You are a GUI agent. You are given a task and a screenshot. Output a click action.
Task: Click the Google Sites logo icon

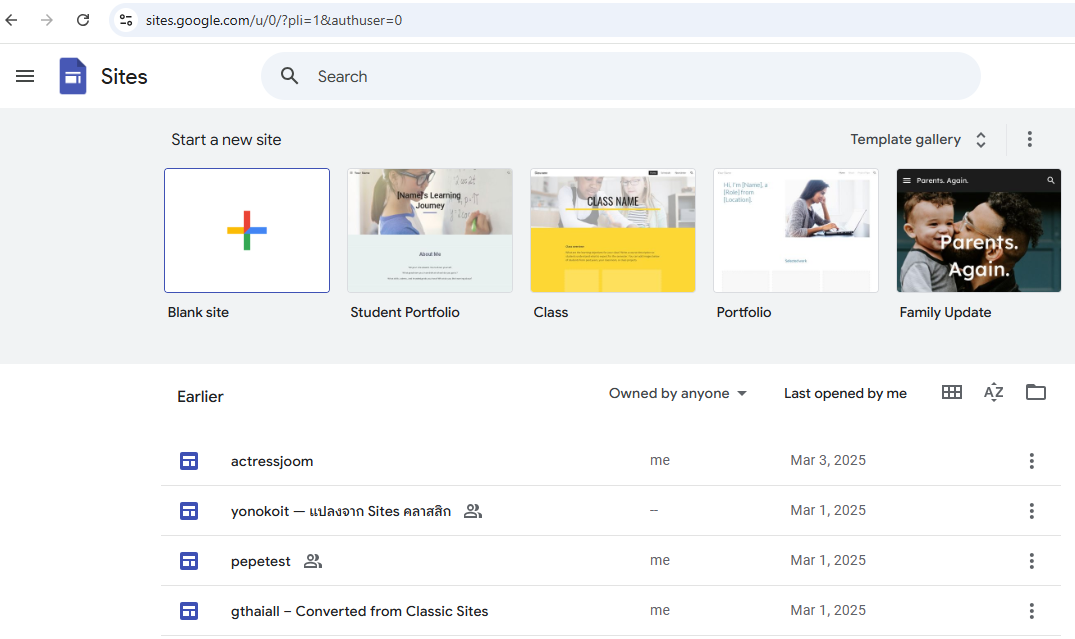73,76
